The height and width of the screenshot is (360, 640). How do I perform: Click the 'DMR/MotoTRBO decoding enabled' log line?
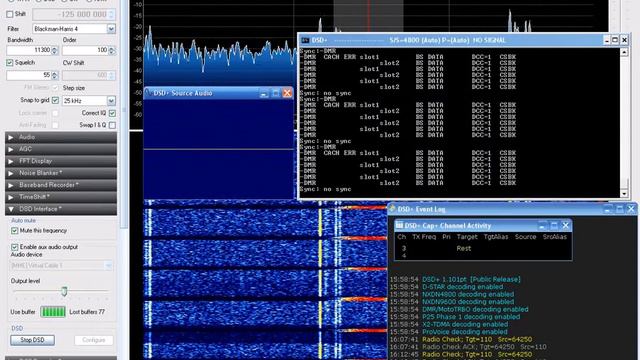pyautogui.click(x=475, y=309)
